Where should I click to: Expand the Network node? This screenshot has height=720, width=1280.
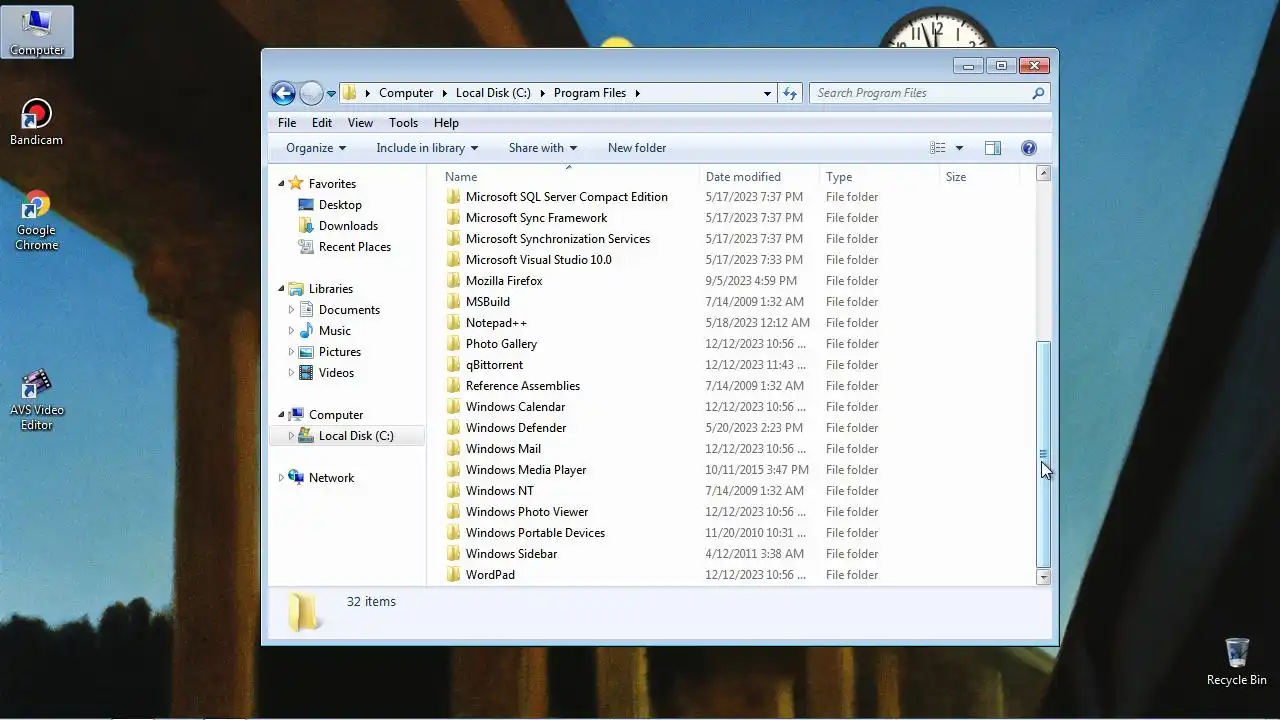(281, 478)
